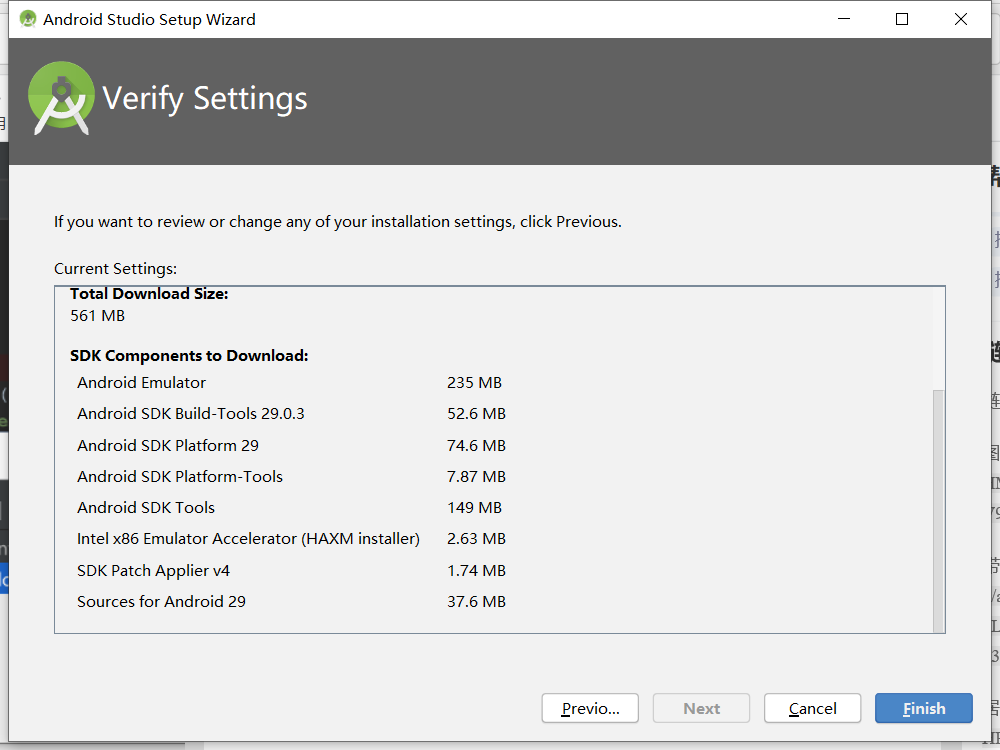Go back with the Previous button
Viewport: 1000px width, 750px height.
click(x=590, y=708)
